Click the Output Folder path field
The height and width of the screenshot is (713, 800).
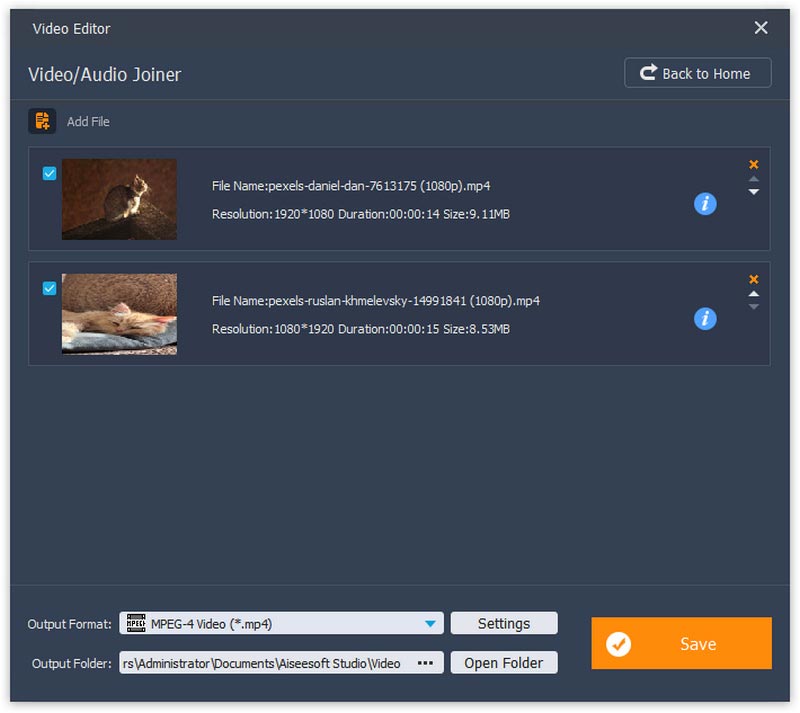point(265,663)
